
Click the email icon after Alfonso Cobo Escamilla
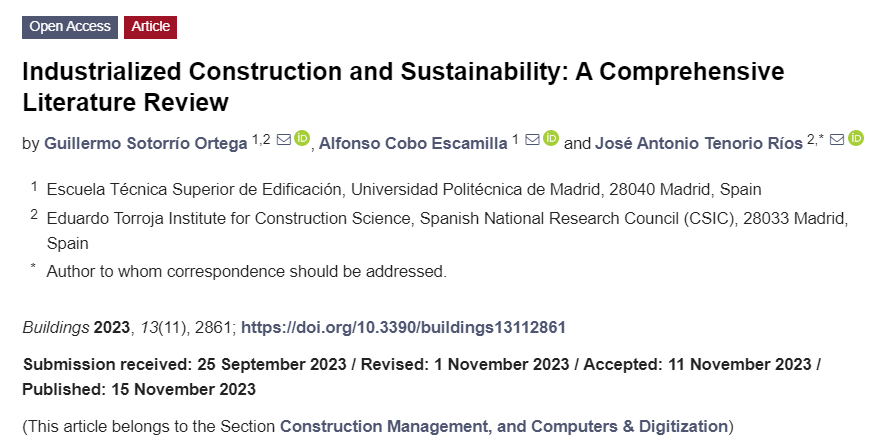532,139
